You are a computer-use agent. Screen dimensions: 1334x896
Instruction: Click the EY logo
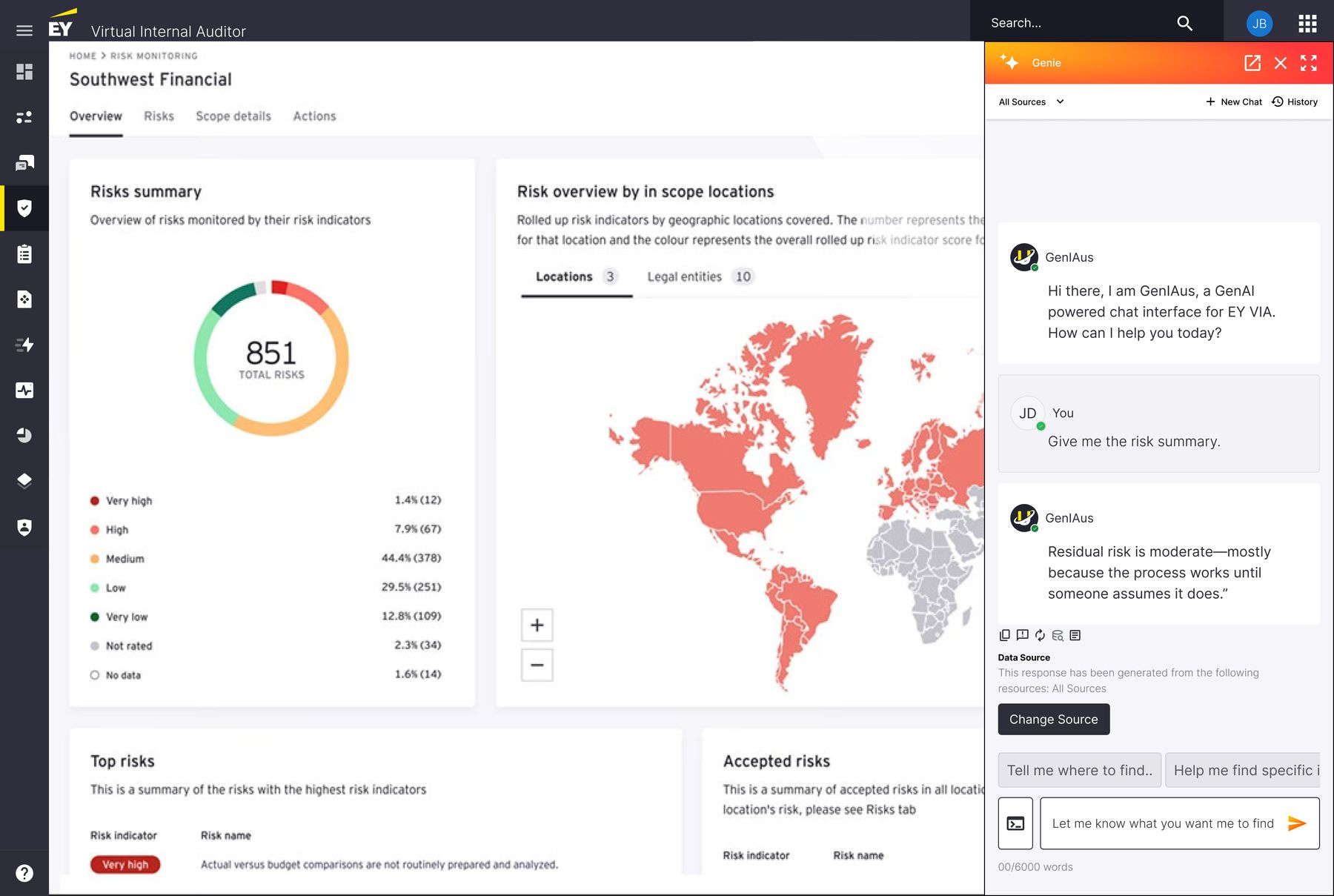pos(62,23)
